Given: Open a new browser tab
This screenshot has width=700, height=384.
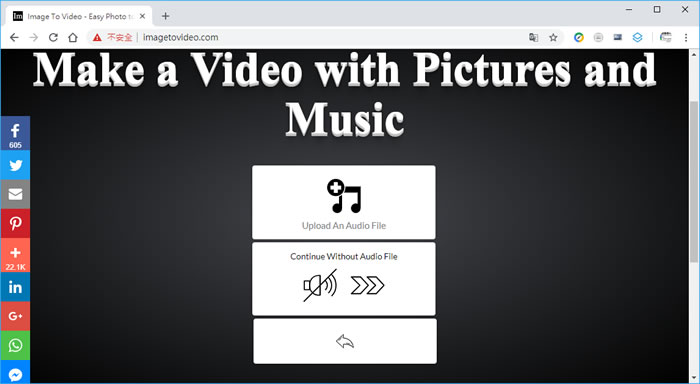Looking at the screenshot, I should click(166, 16).
